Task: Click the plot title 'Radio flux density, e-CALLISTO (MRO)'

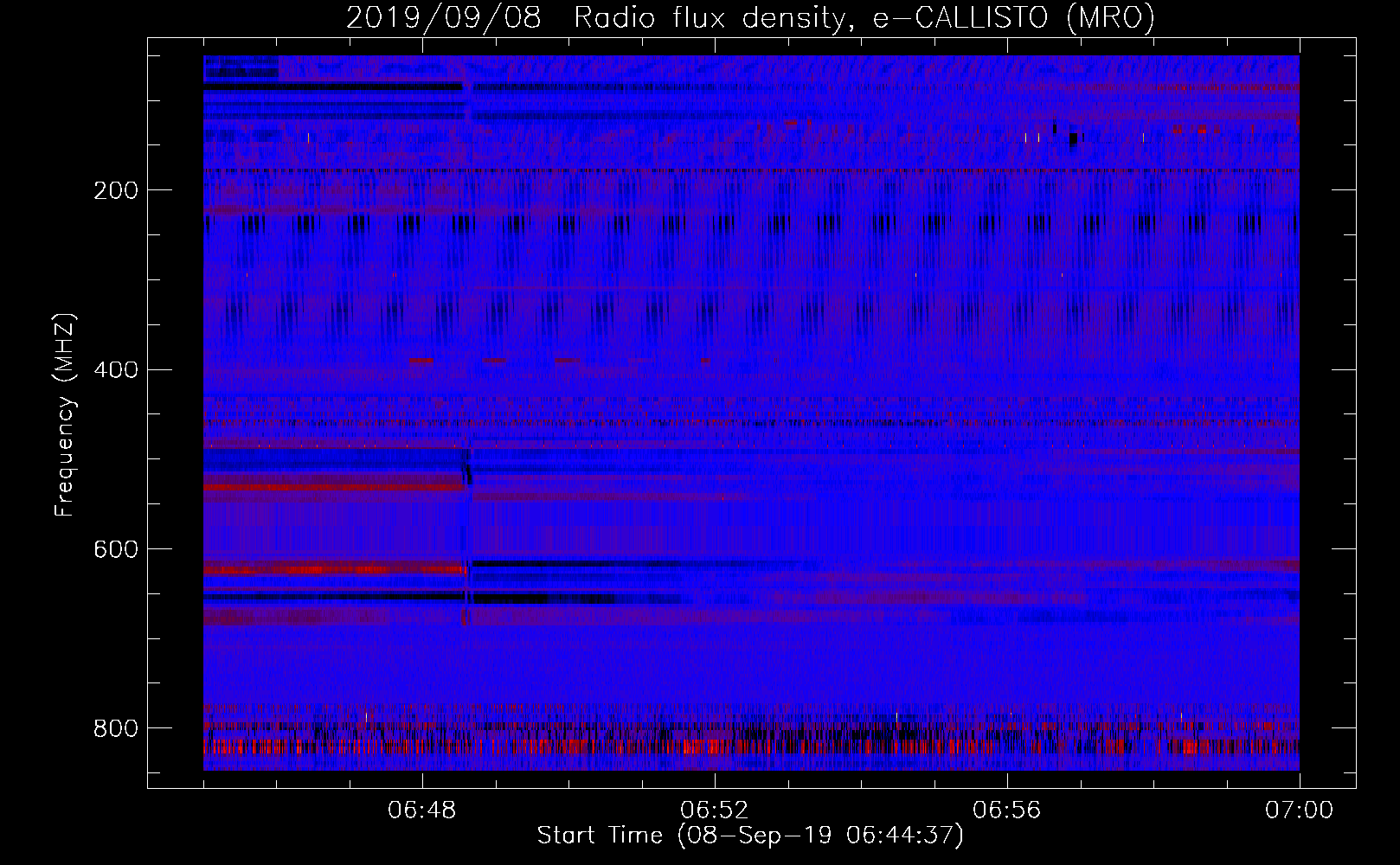Action: pyautogui.click(x=864, y=17)
